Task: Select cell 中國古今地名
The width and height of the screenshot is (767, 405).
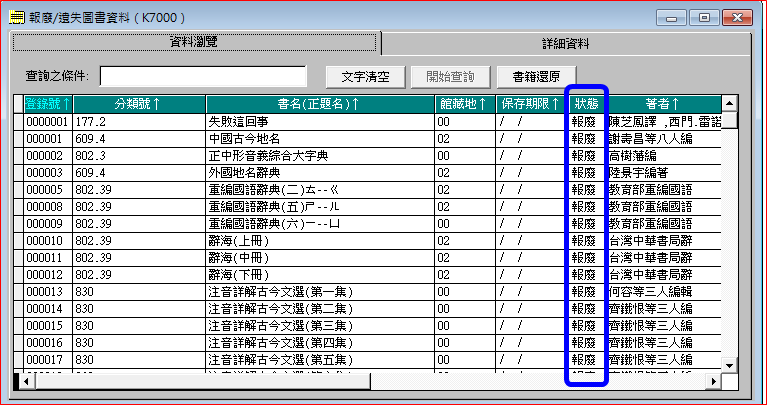Action: click(x=320, y=139)
